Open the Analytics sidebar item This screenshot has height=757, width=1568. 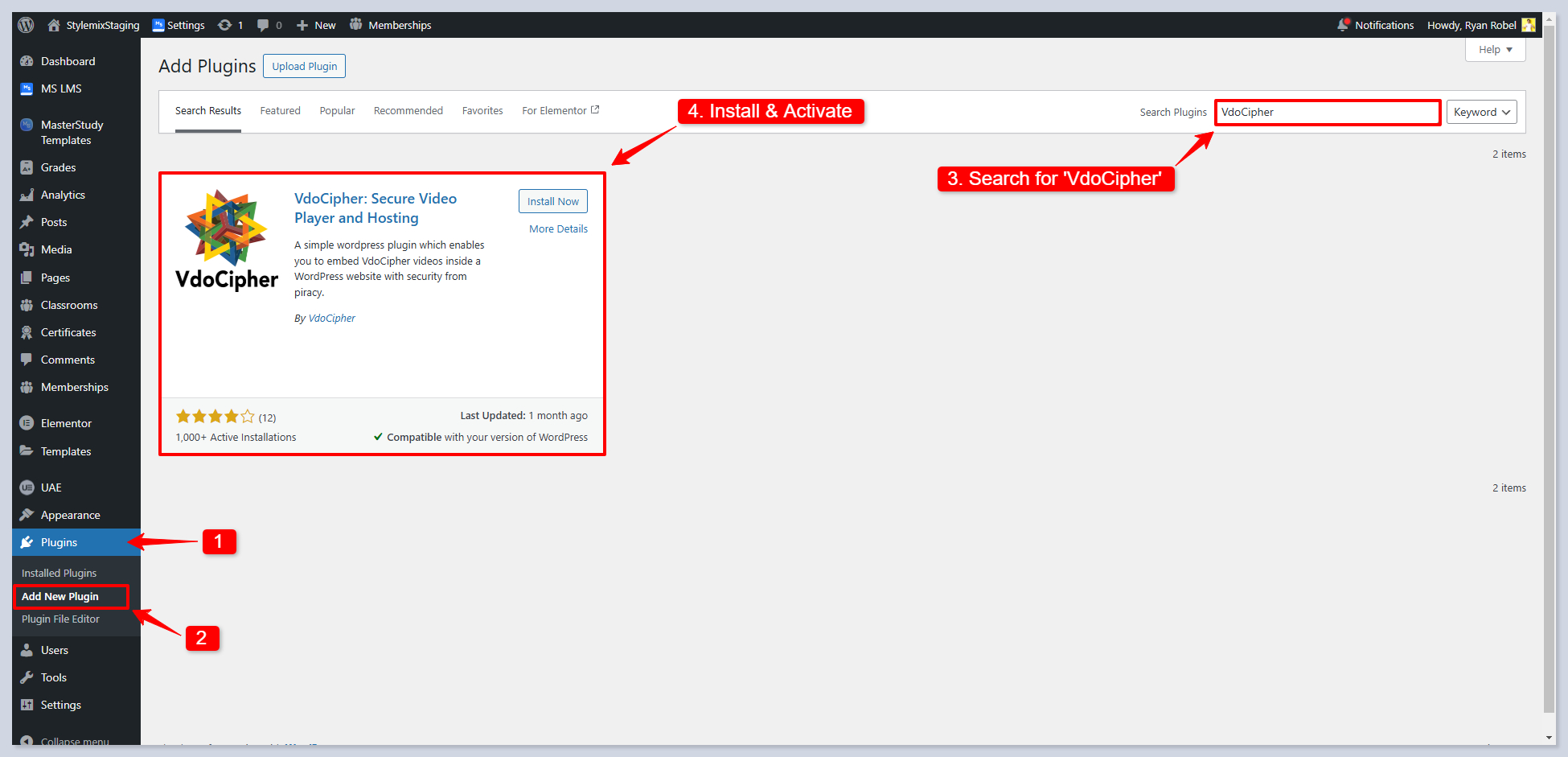tap(63, 195)
